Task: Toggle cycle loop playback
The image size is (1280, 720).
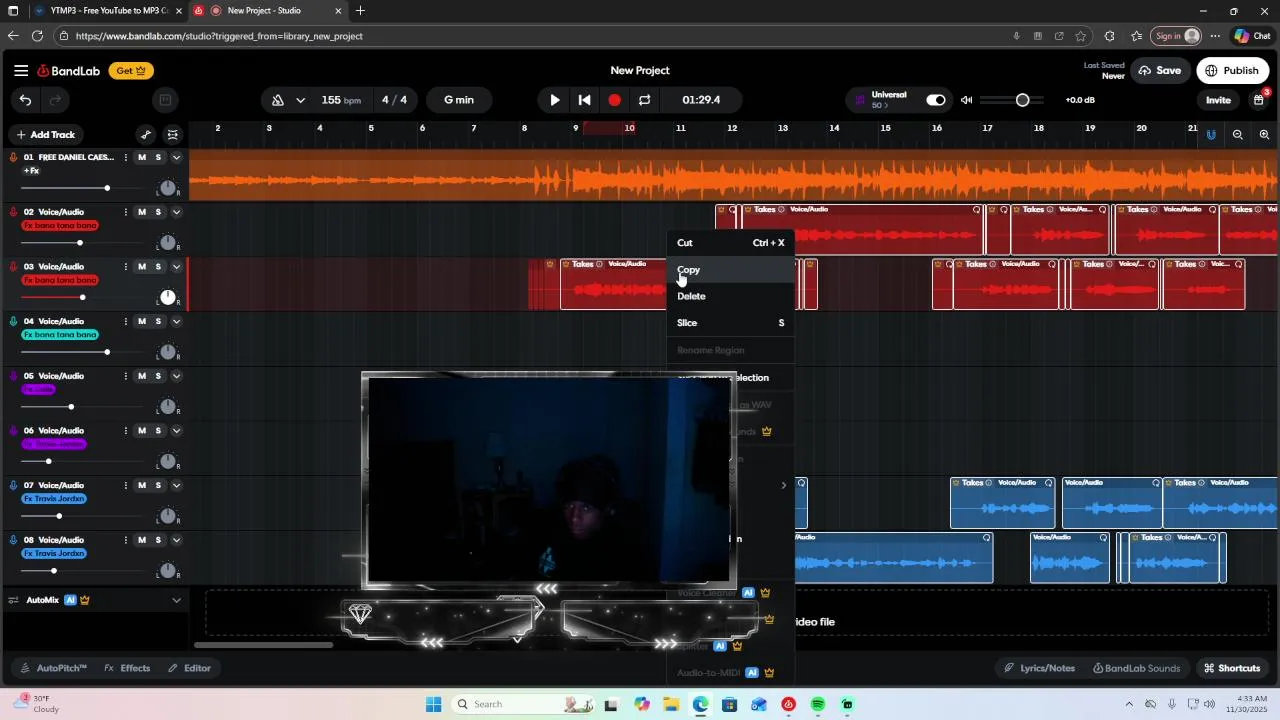Action: tap(644, 100)
